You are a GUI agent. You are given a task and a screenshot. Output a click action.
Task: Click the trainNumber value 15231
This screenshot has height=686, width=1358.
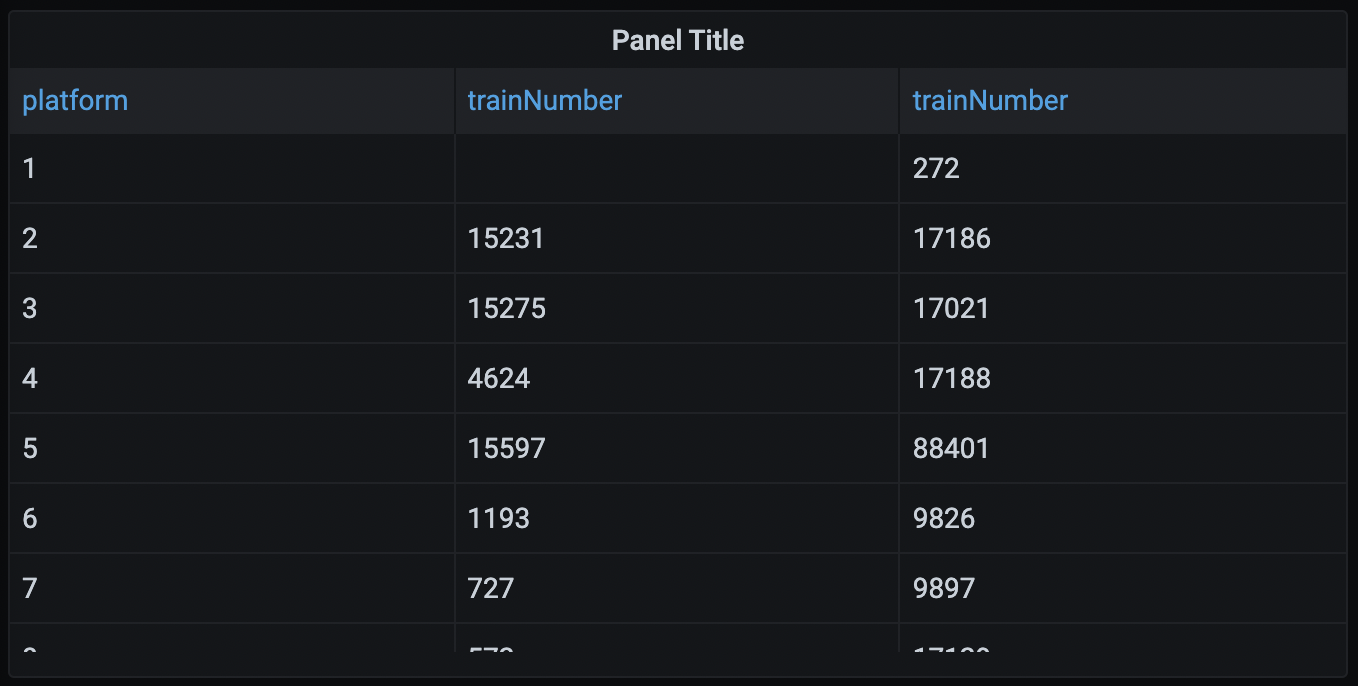(x=506, y=238)
